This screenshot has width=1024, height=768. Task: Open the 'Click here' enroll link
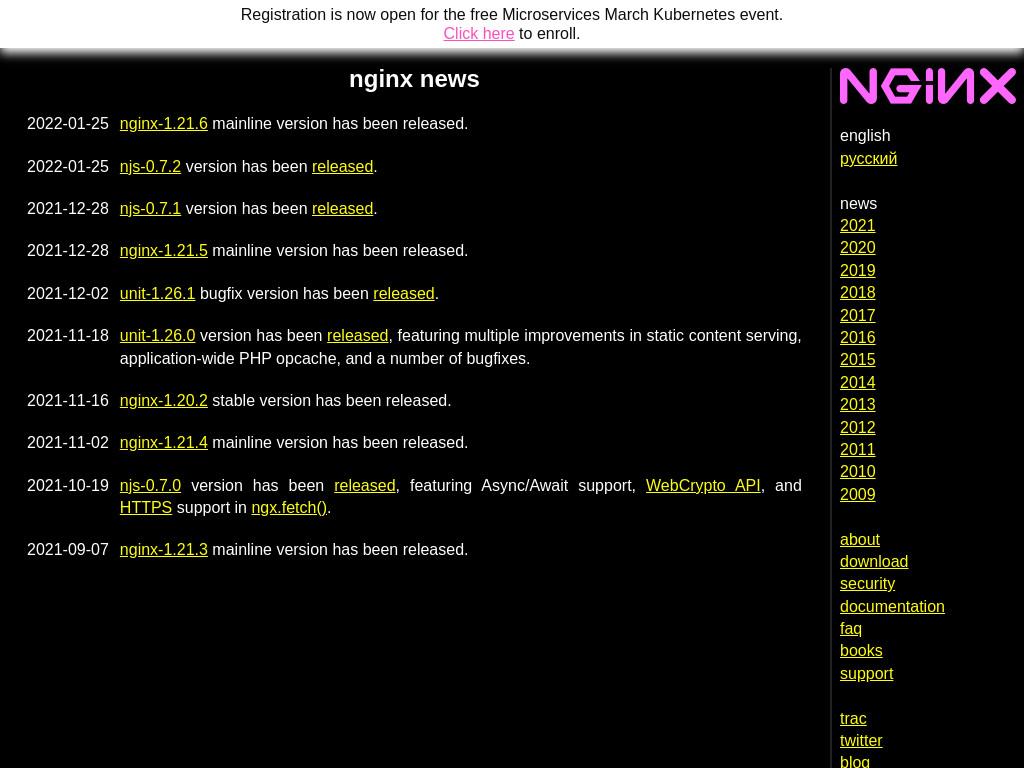[x=479, y=33]
